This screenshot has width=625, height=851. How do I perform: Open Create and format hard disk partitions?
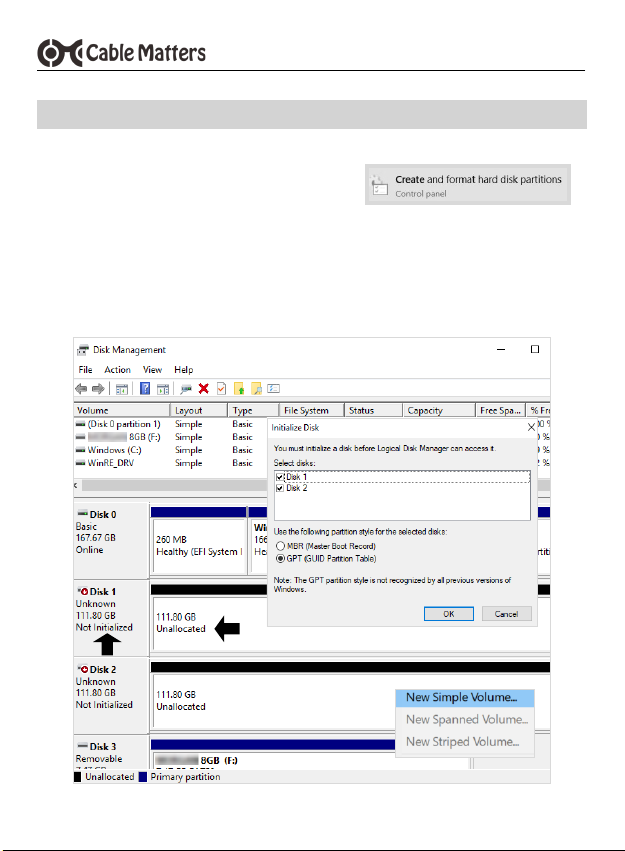(x=467, y=185)
